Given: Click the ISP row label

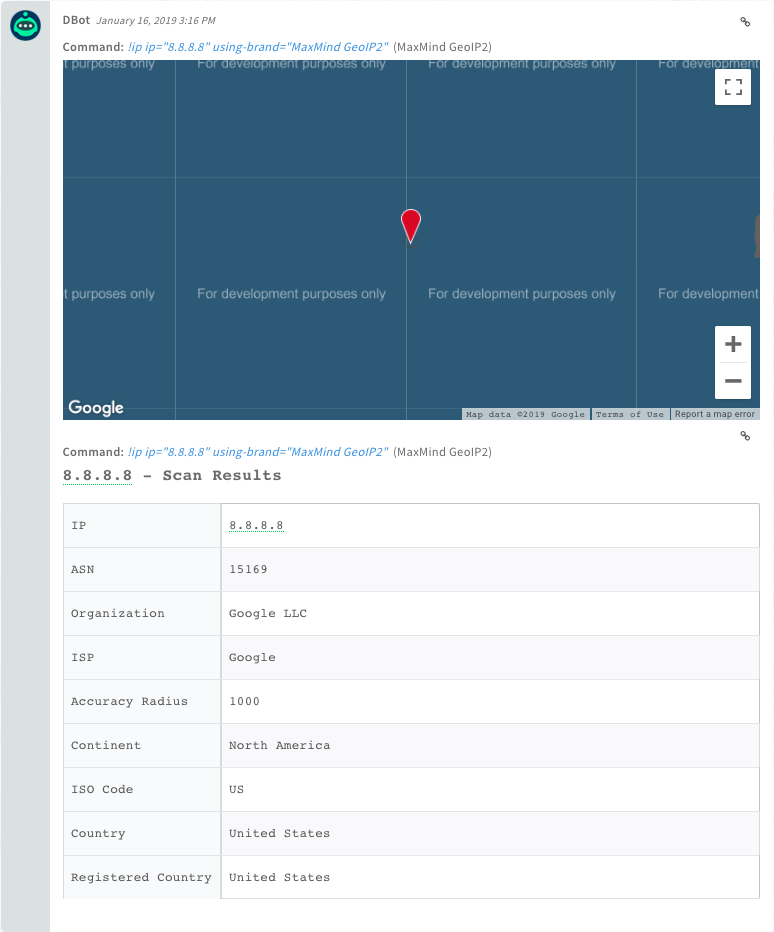Looking at the screenshot, I should click(x=83, y=657).
